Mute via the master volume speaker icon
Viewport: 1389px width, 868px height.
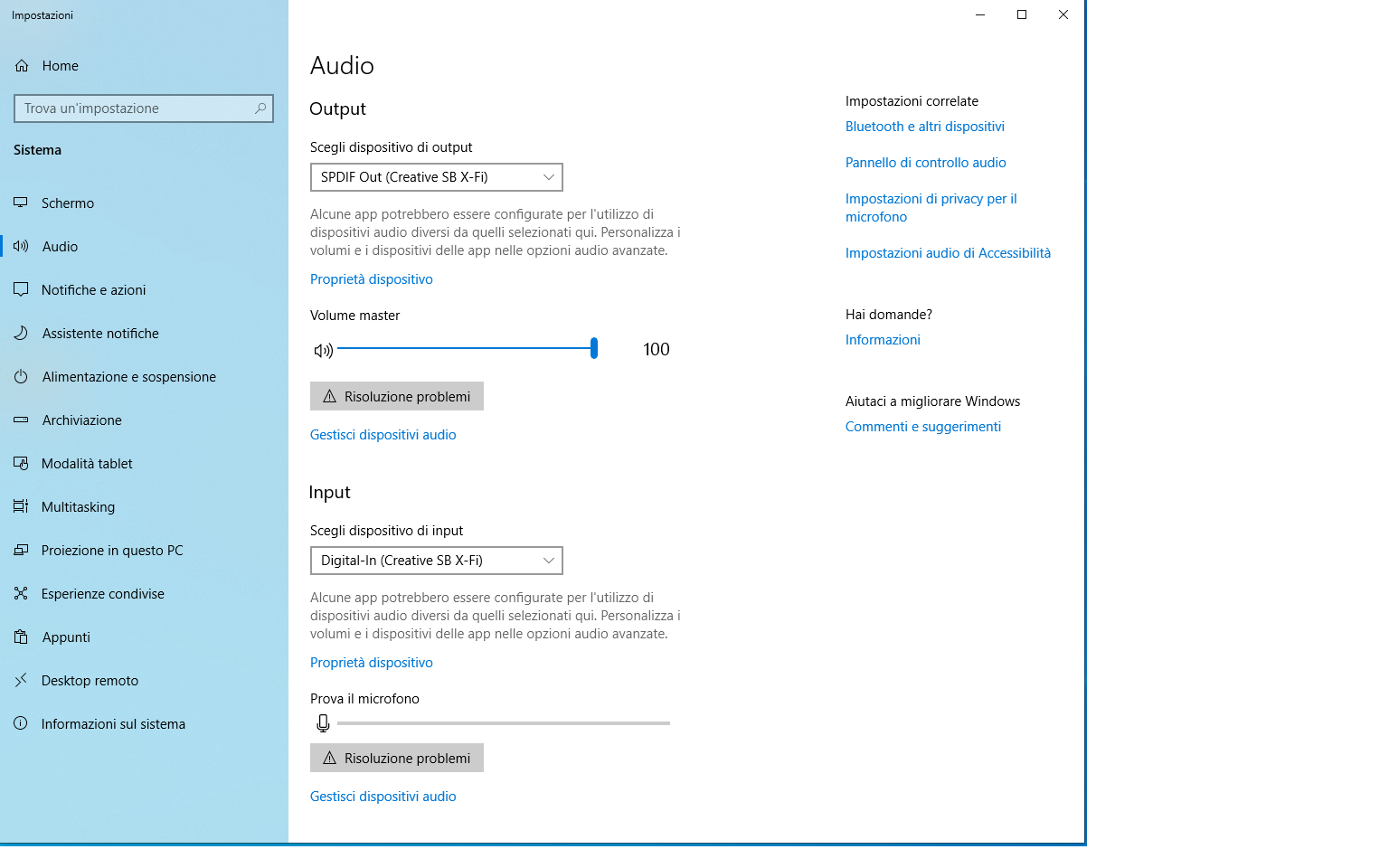pyautogui.click(x=323, y=350)
